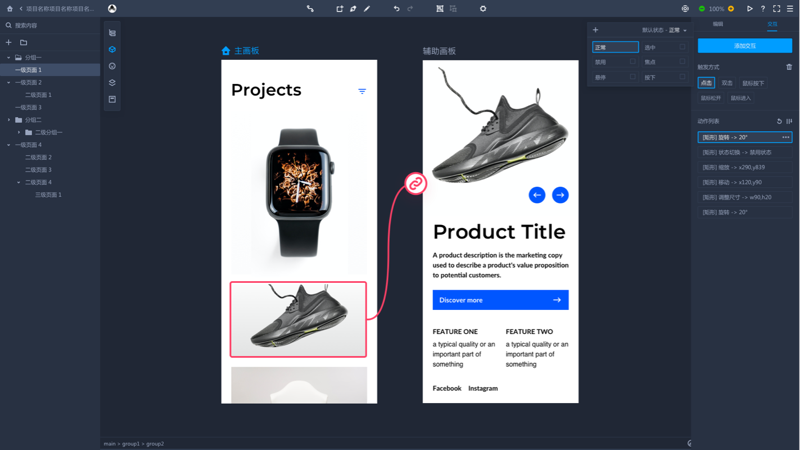Click the home icon in top bar
800x450 pixels.
9,8
